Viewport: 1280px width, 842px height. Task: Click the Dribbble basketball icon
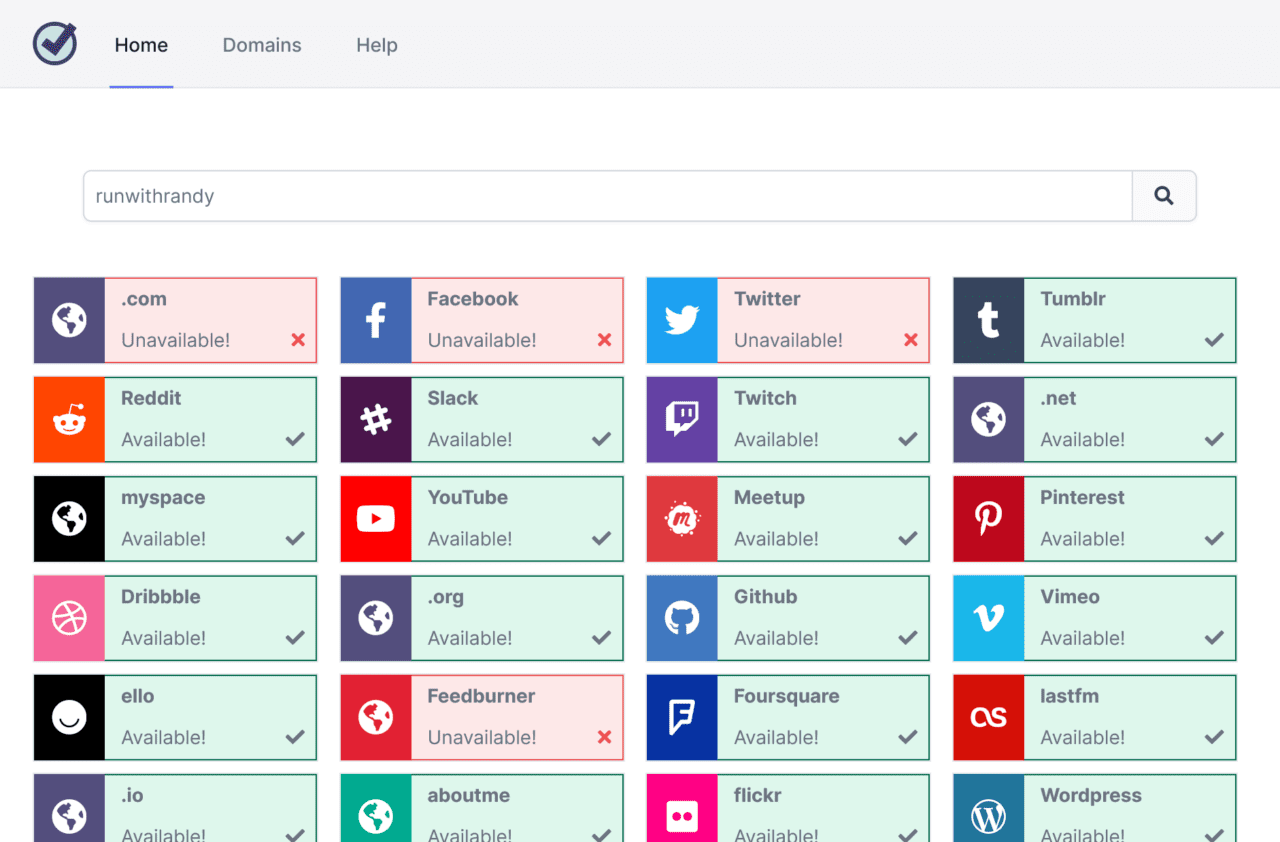pyautogui.click(x=68, y=618)
